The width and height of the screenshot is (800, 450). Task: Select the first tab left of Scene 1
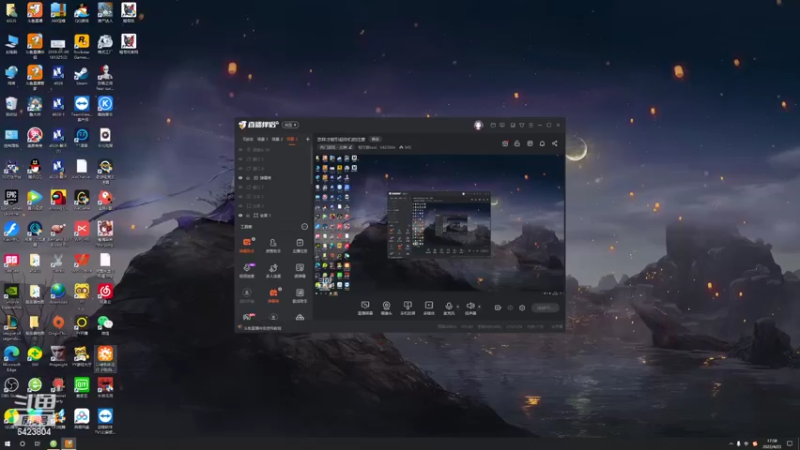click(x=248, y=139)
